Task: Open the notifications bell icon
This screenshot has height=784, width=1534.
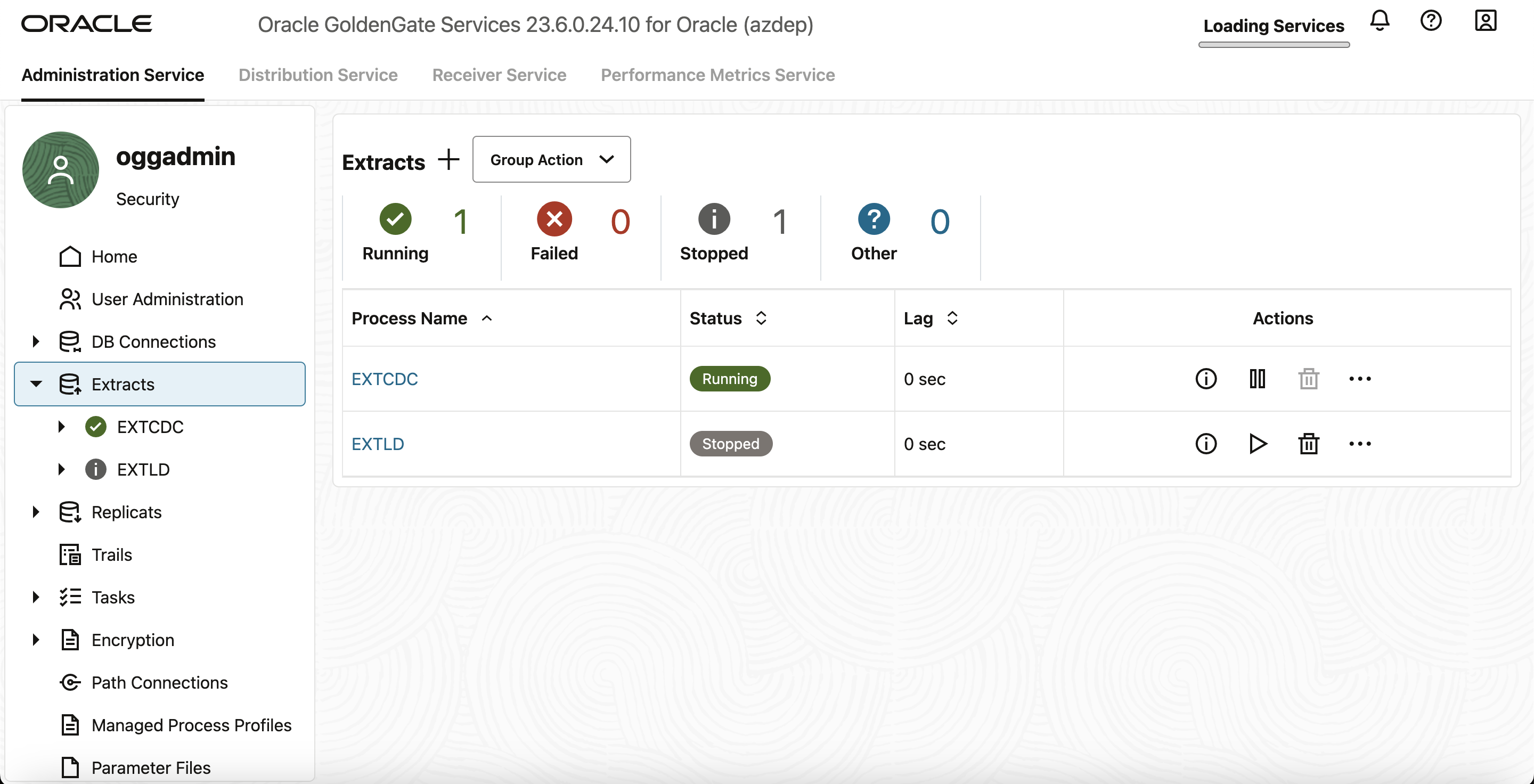Action: click(1380, 21)
